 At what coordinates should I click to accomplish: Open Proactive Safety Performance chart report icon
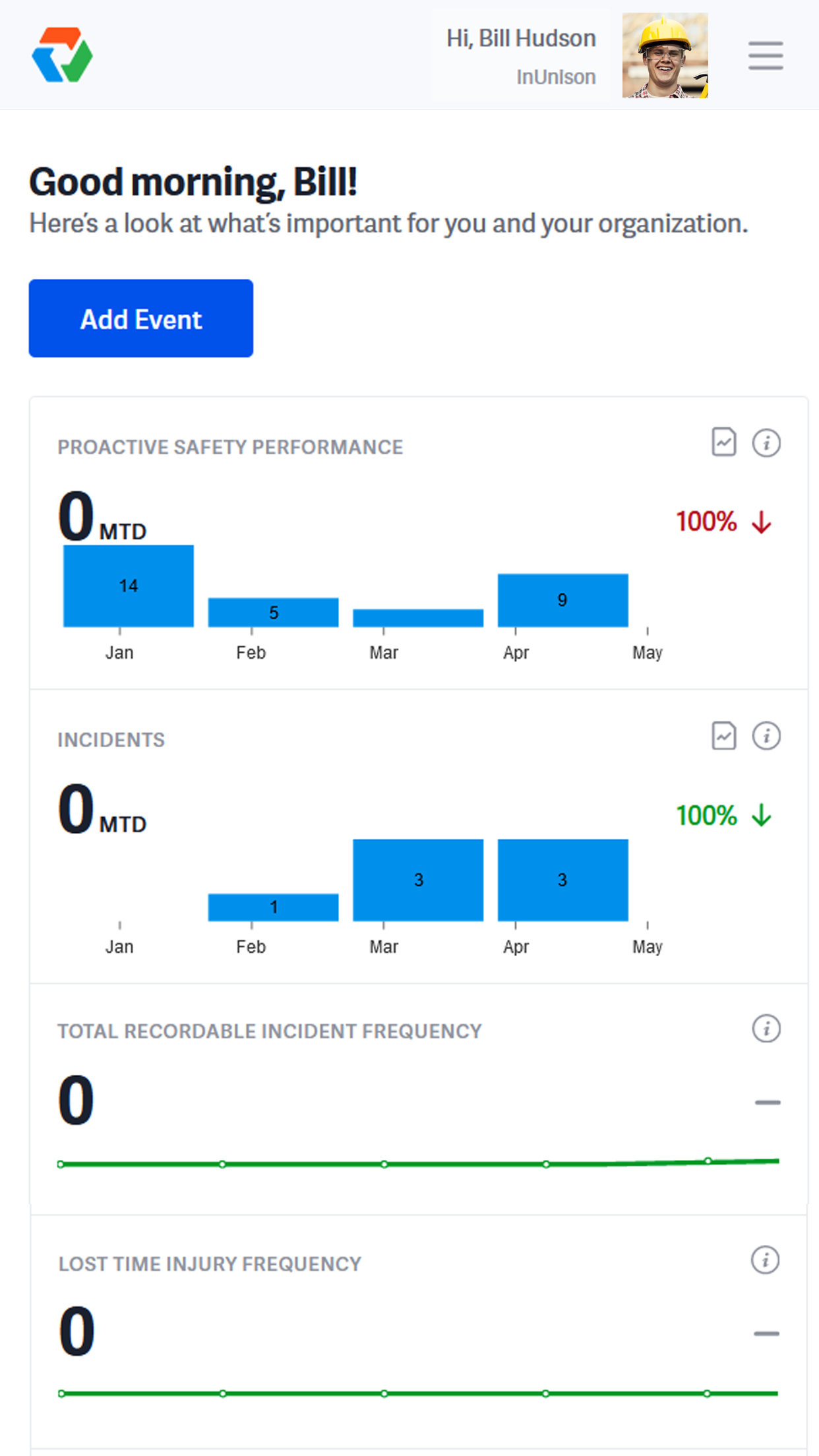point(723,442)
